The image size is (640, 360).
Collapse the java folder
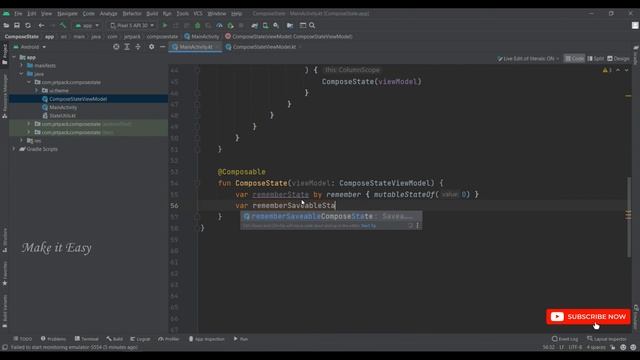22,74
